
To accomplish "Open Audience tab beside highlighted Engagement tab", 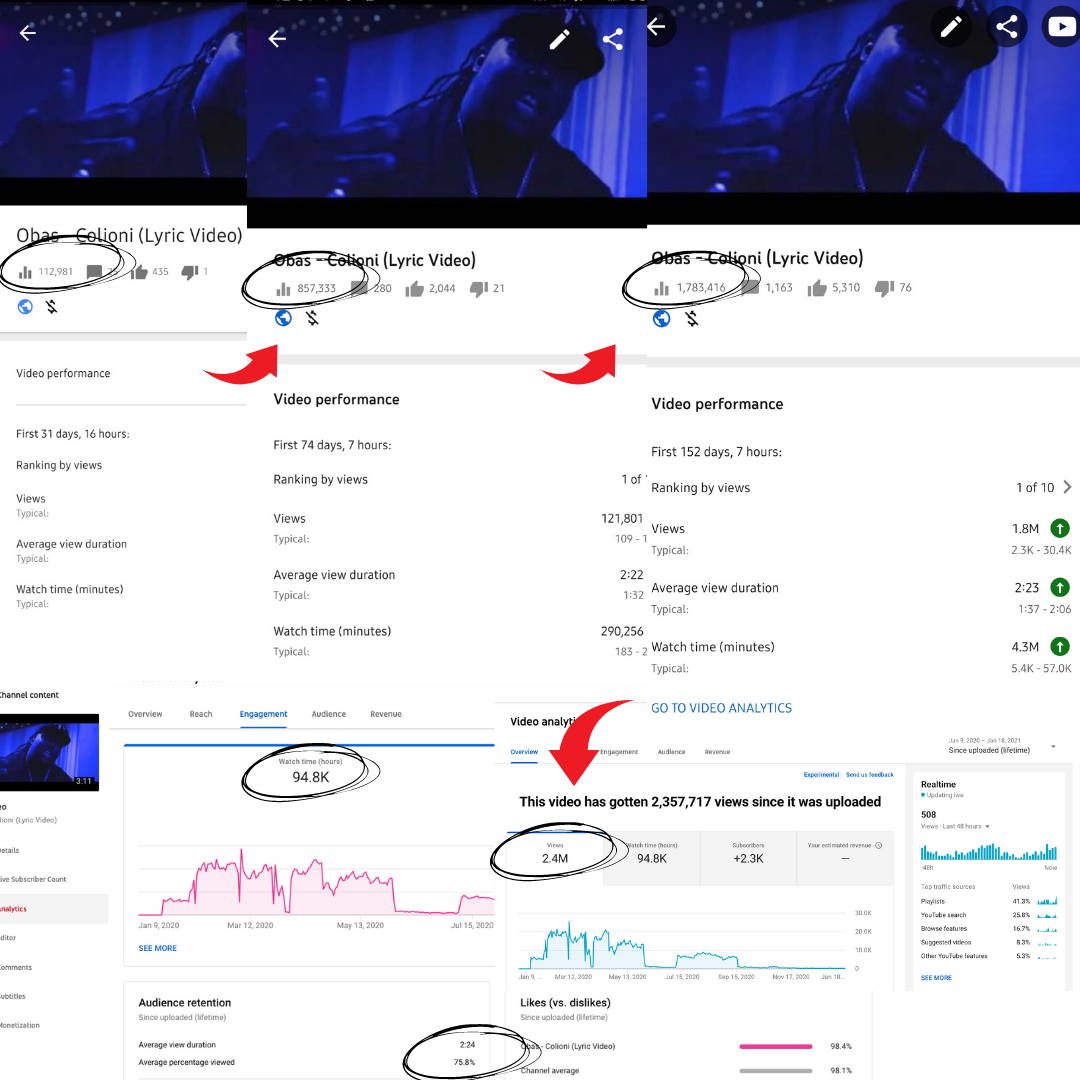I will click(x=329, y=714).
